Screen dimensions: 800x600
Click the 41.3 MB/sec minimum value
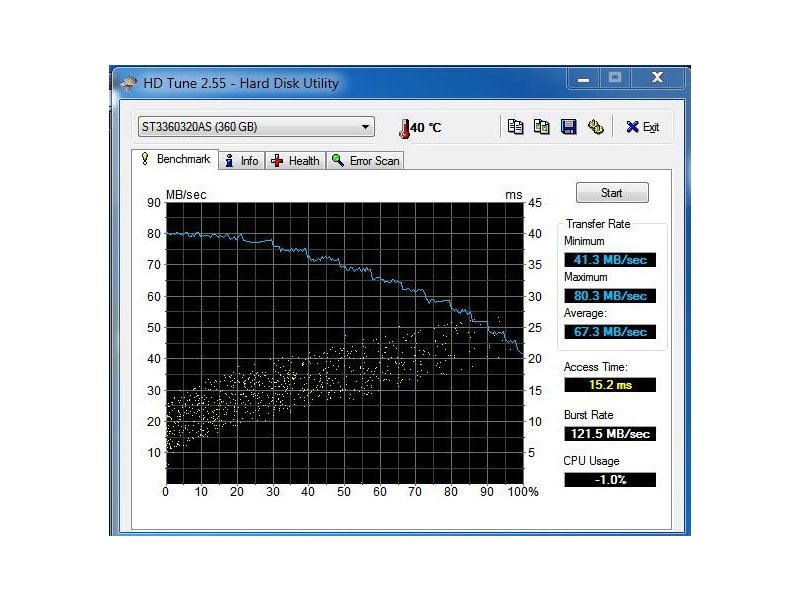click(x=610, y=260)
